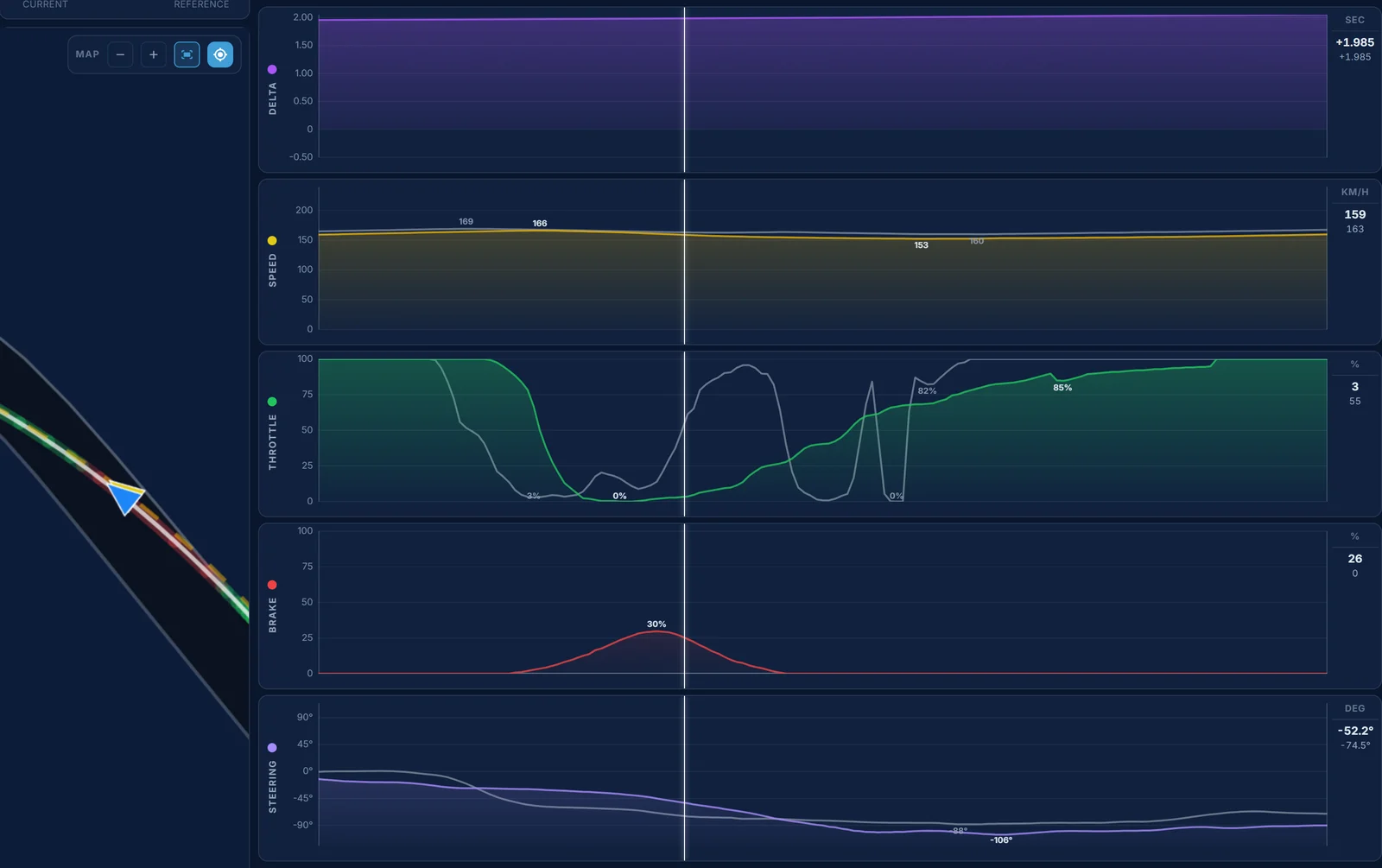Screen dimensions: 1382x868
Task: Select the blue car arrow on map
Action: coord(127,497)
